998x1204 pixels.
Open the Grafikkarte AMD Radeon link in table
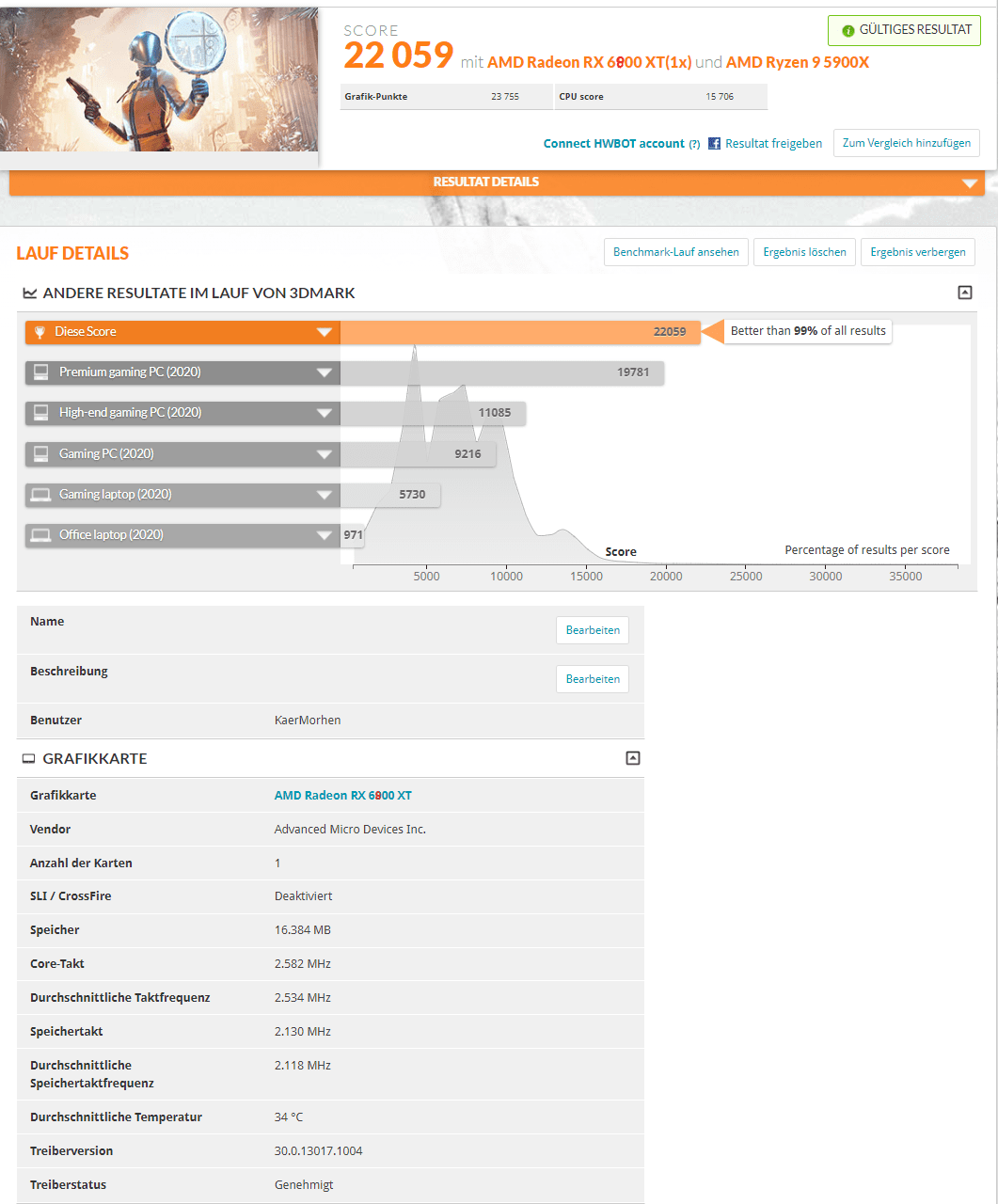coord(343,796)
